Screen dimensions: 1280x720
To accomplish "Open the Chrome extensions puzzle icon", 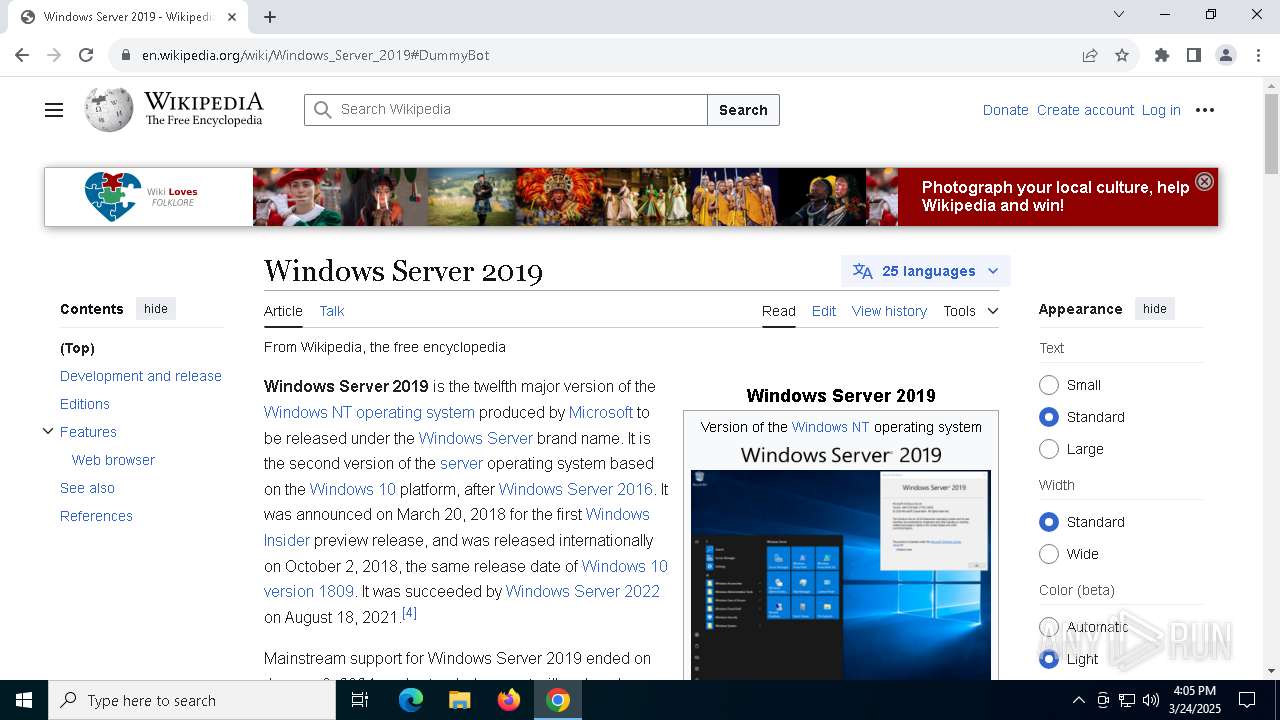I will click(1162, 55).
